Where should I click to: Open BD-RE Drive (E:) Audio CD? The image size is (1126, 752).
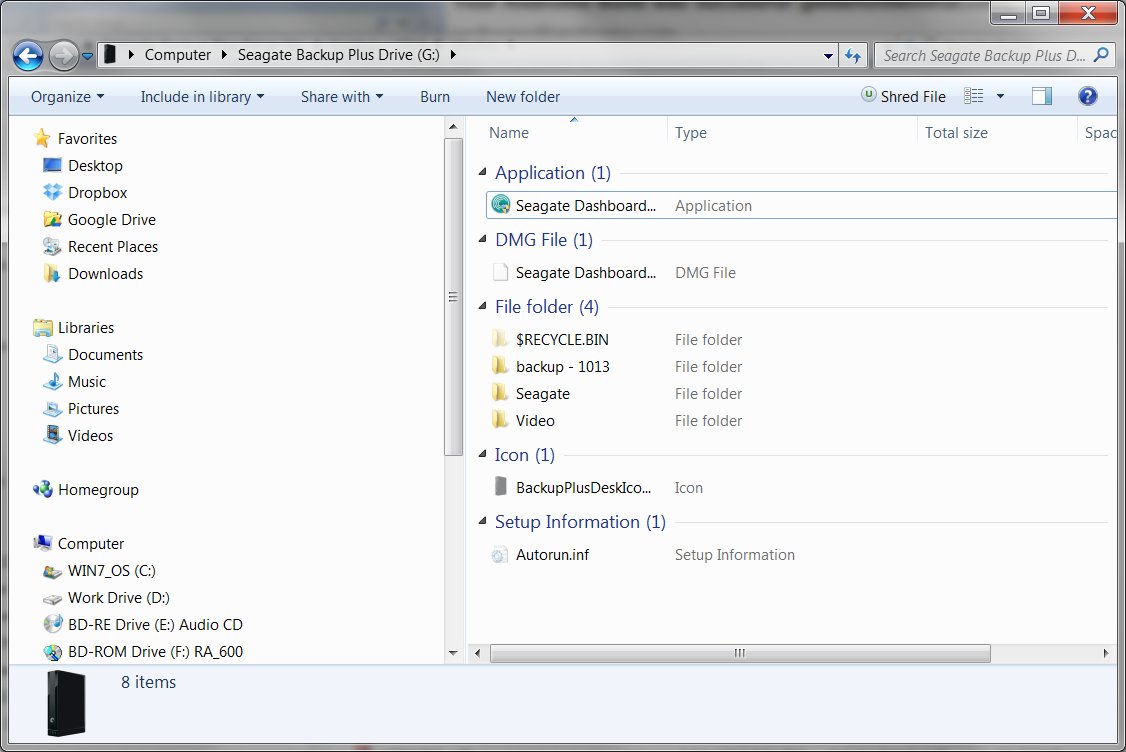144,625
